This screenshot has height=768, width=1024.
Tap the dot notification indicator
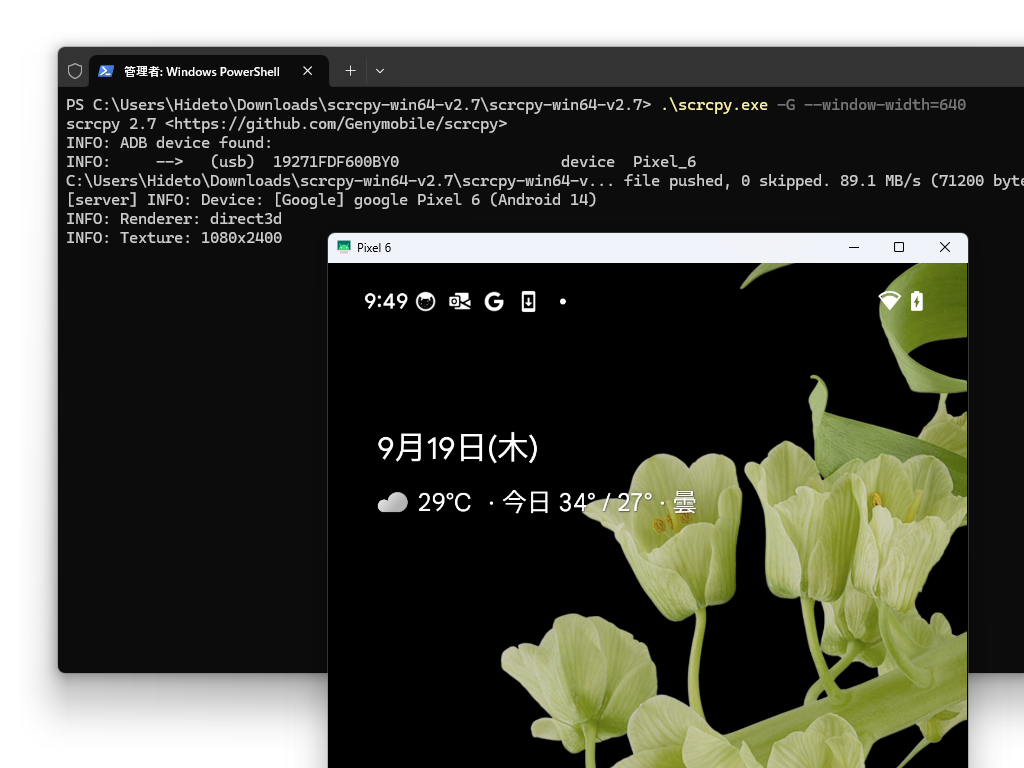tap(562, 301)
